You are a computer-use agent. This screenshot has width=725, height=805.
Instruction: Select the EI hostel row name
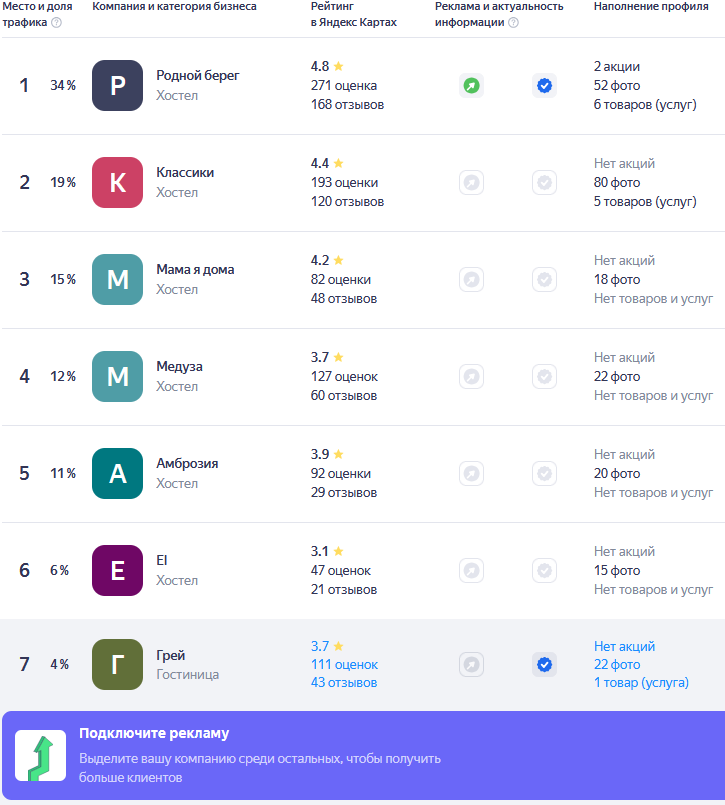[162, 560]
